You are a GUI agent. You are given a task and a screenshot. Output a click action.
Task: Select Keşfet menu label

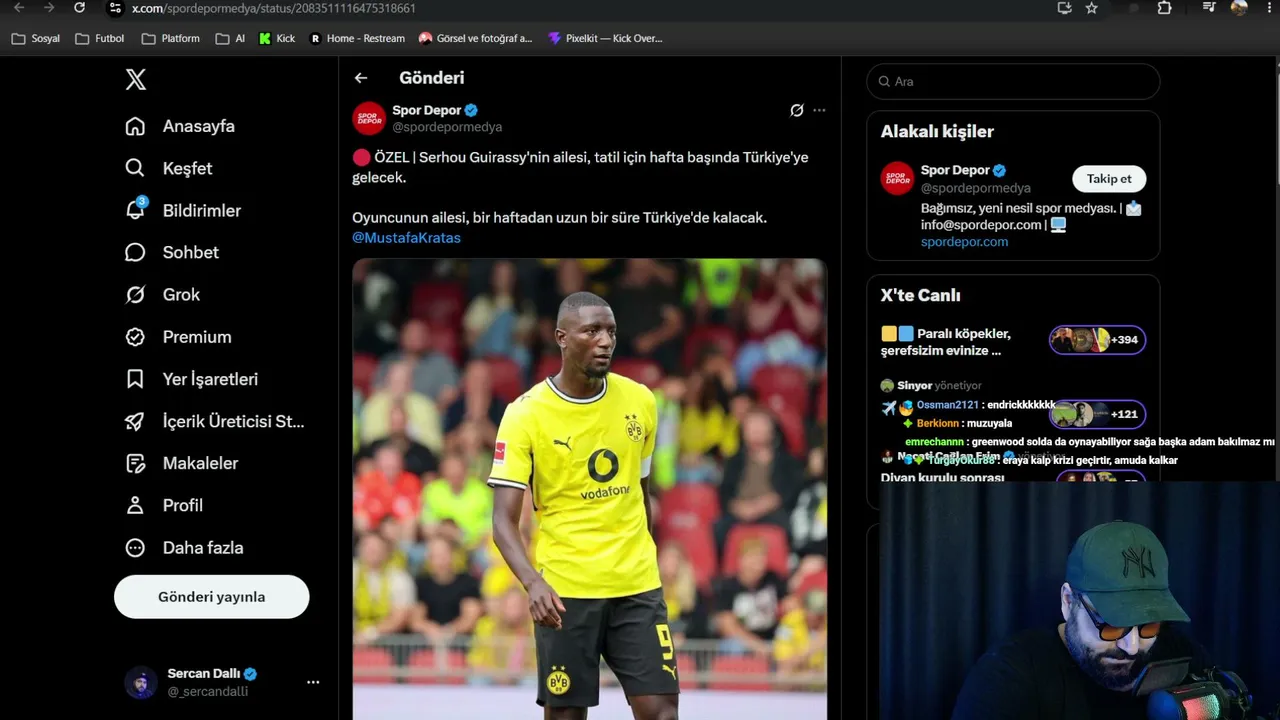click(187, 168)
